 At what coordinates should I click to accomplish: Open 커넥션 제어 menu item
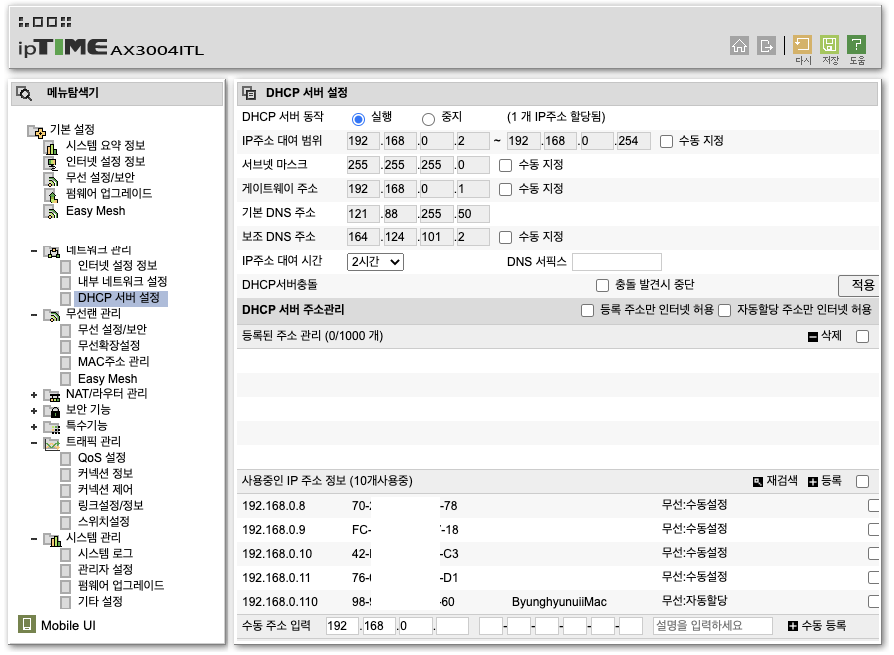(x=105, y=489)
